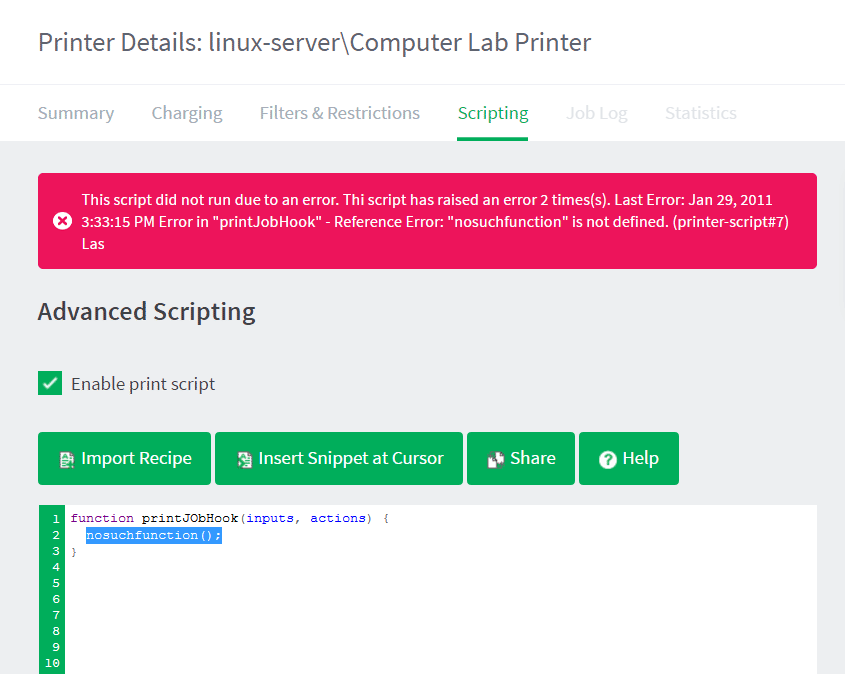The width and height of the screenshot is (845, 674).
Task: Open Help for scripting
Action: (629, 458)
